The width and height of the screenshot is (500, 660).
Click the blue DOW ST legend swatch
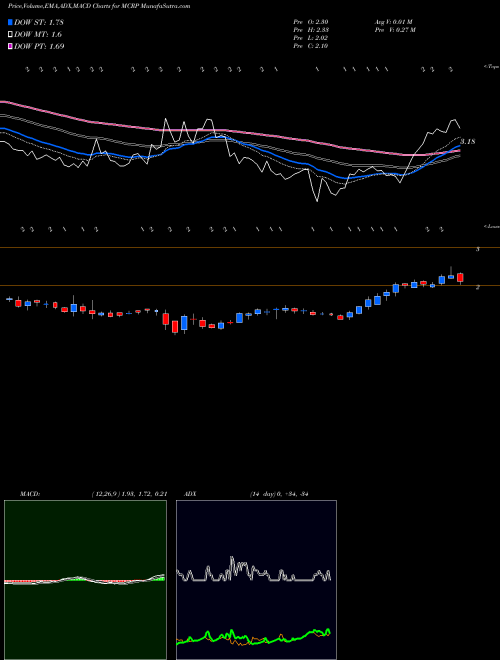(x=11, y=22)
